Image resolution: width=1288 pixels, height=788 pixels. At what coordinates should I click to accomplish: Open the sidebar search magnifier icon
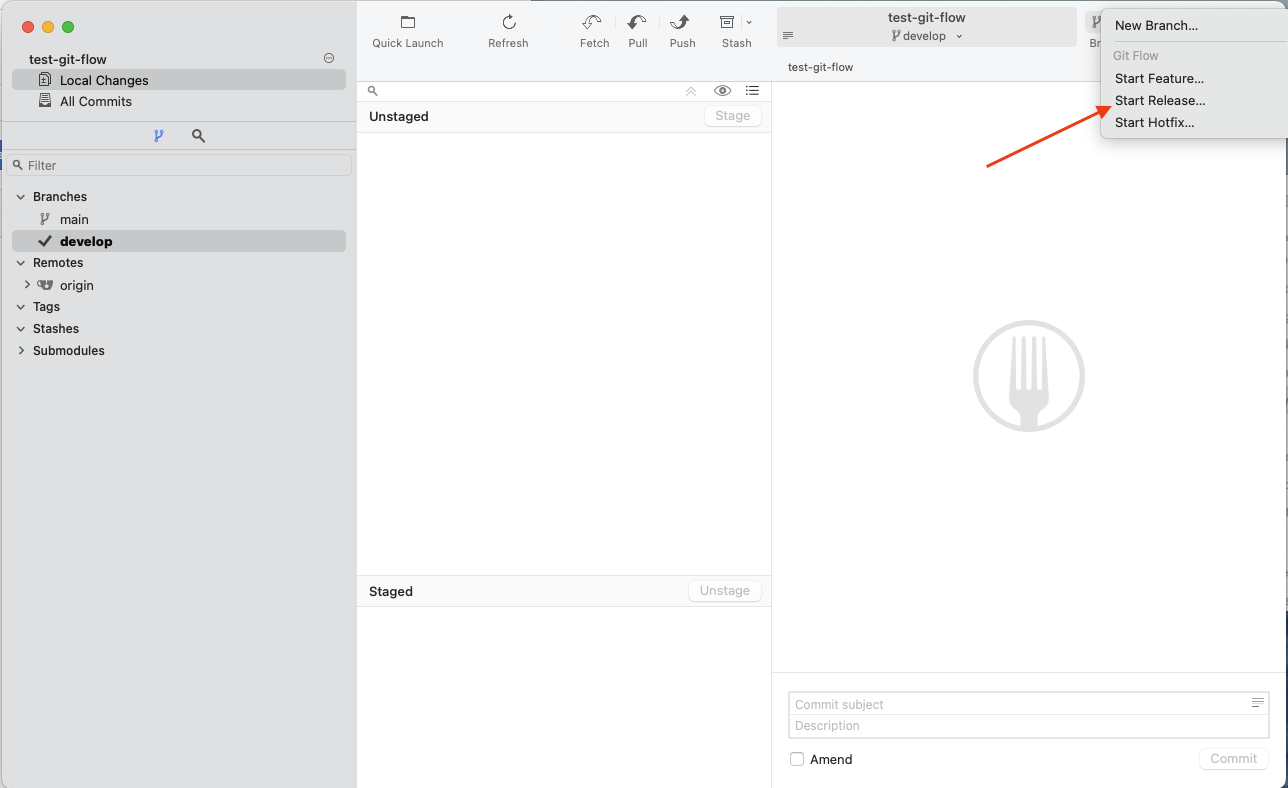[x=198, y=136]
